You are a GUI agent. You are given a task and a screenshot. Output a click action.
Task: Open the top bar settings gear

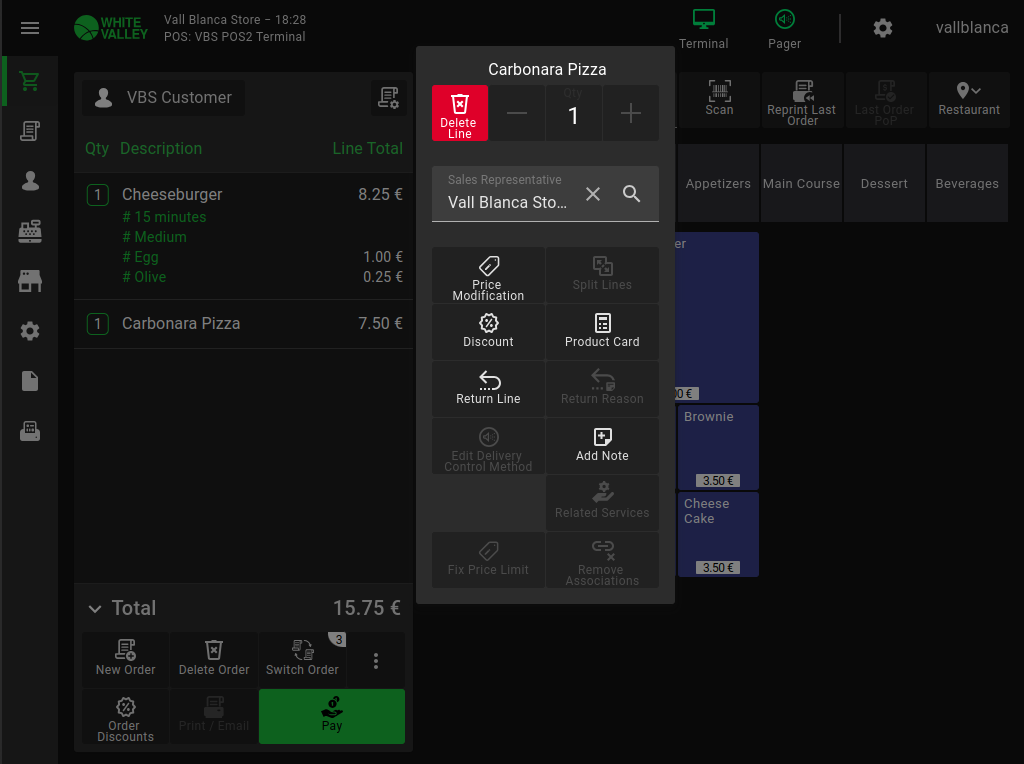(x=883, y=28)
